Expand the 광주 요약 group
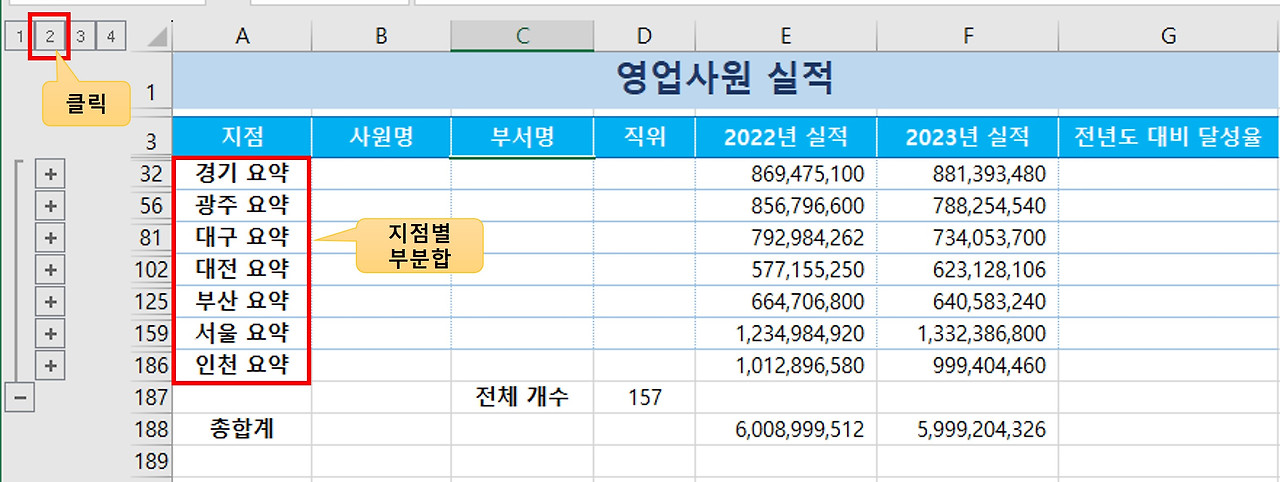 (50, 206)
